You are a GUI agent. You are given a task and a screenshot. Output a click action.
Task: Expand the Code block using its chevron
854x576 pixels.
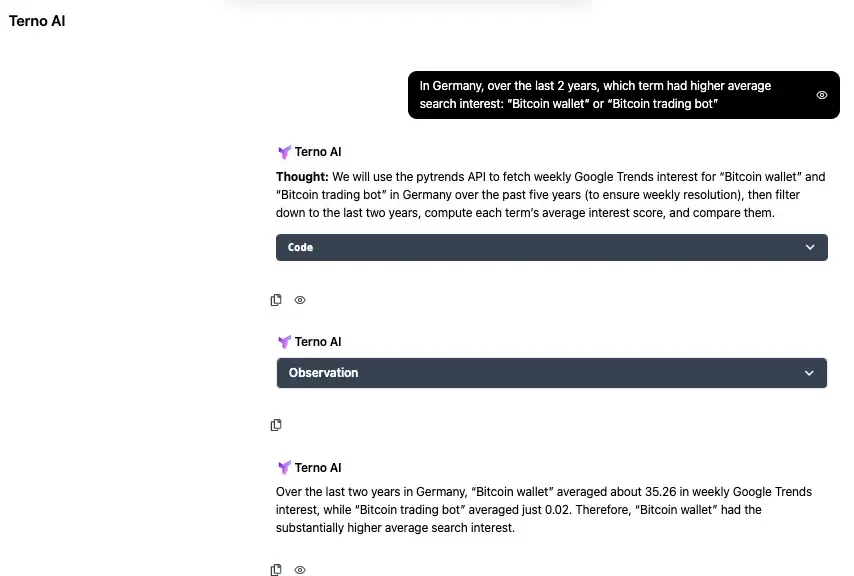tap(810, 247)
